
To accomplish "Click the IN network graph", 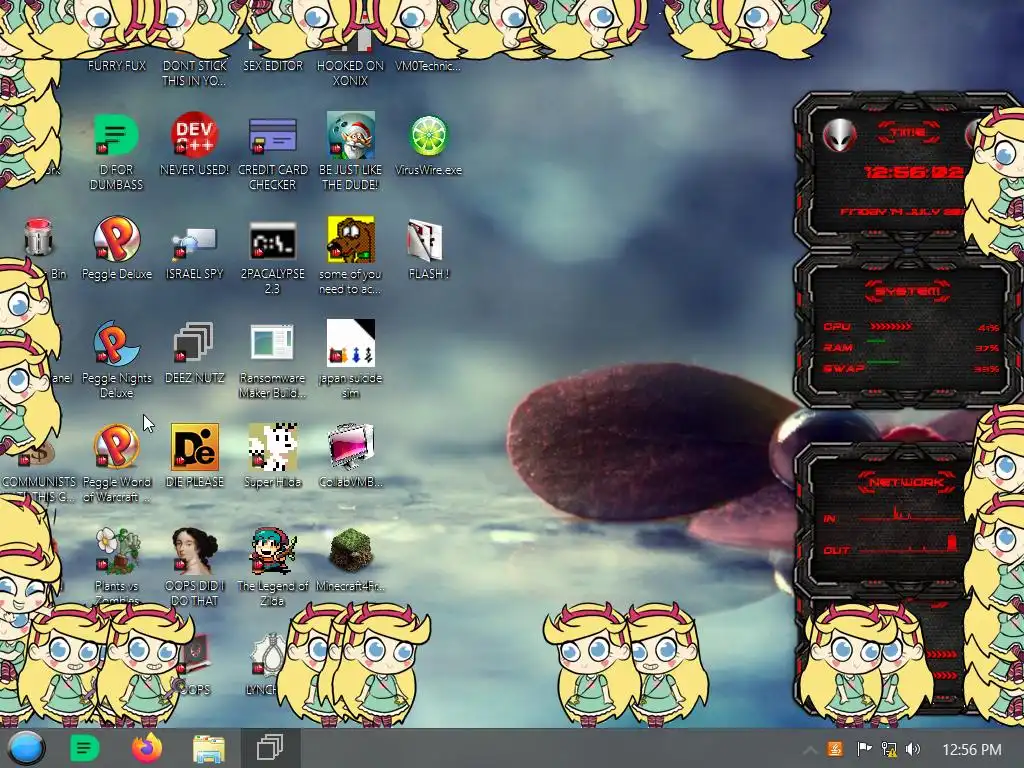I will [x=910, y=514].
